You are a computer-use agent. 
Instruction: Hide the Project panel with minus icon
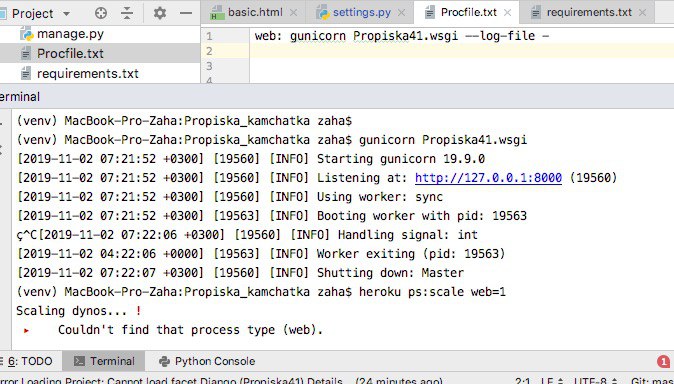click(x=186, y=13)
